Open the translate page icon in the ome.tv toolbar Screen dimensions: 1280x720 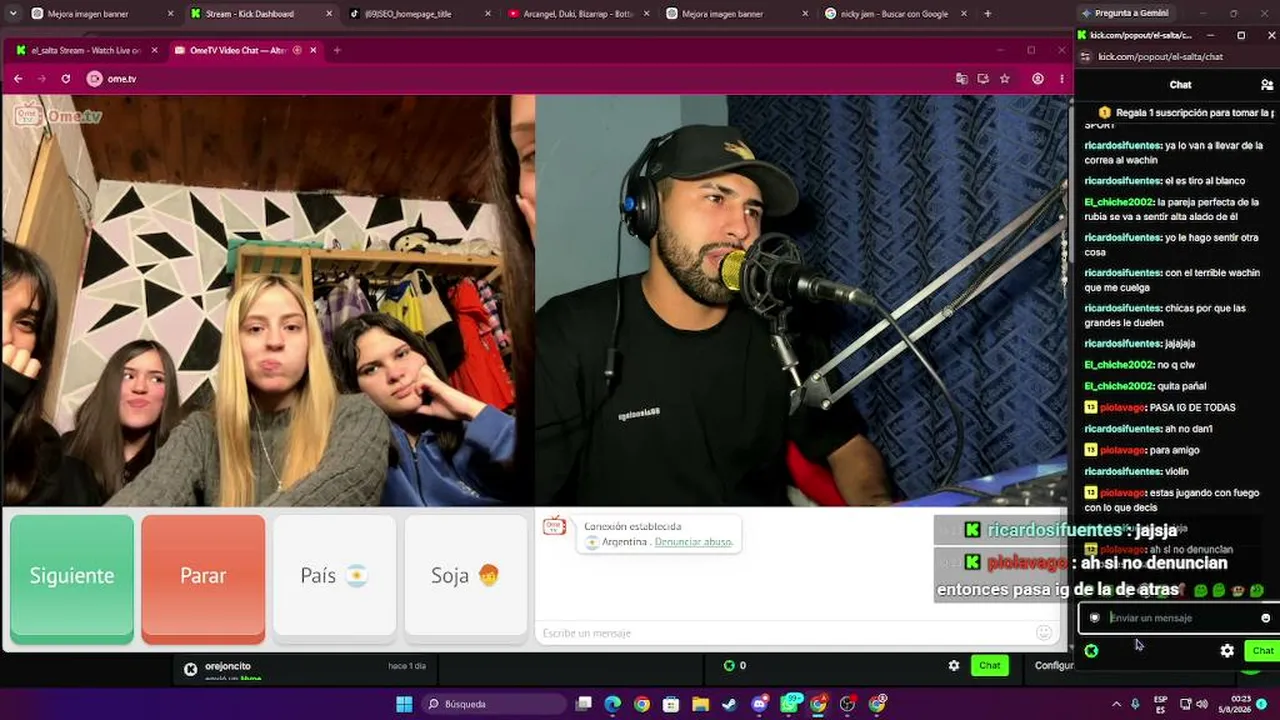click(961, 79)
